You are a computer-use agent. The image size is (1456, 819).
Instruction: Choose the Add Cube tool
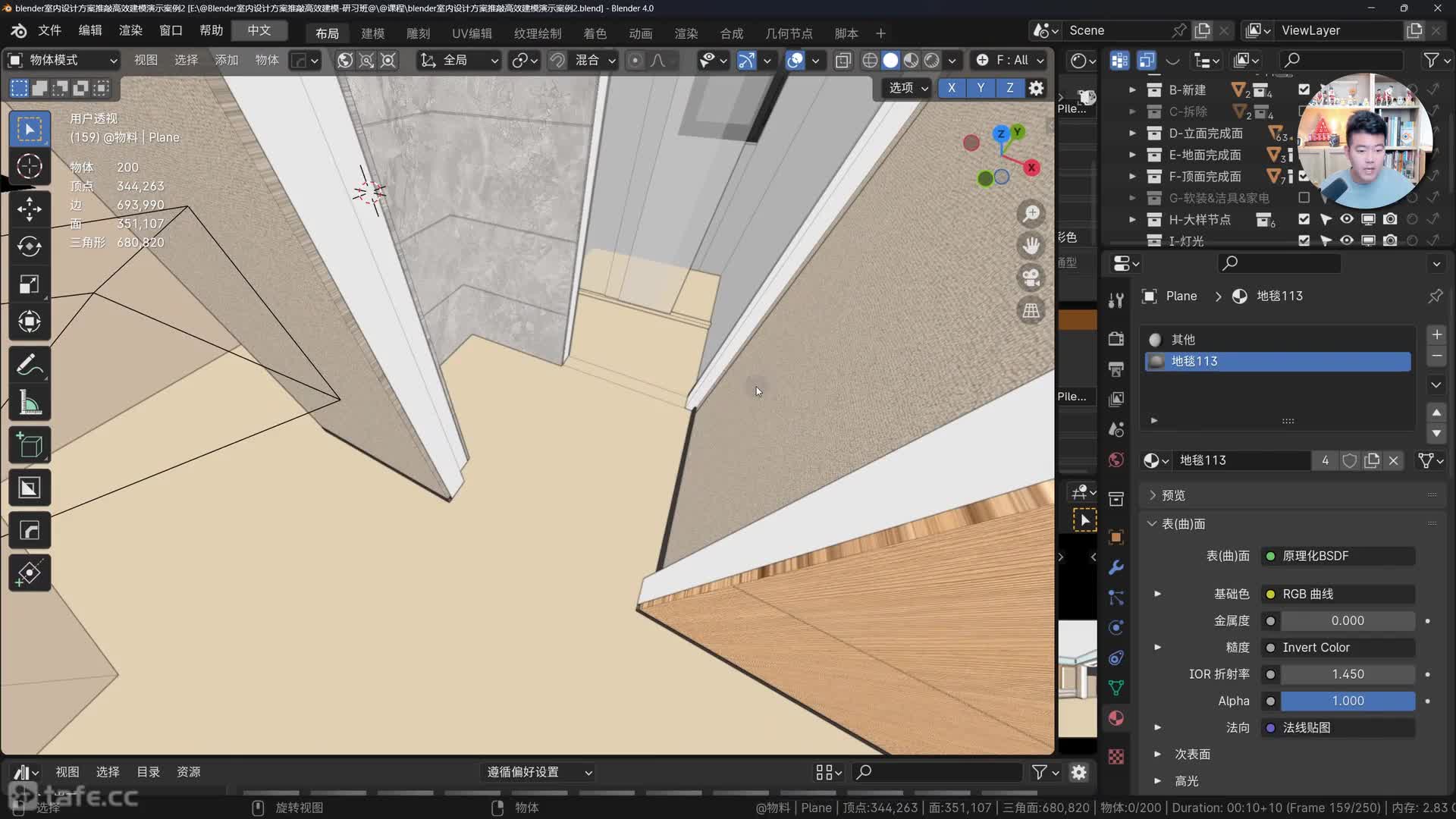point(30,446)
